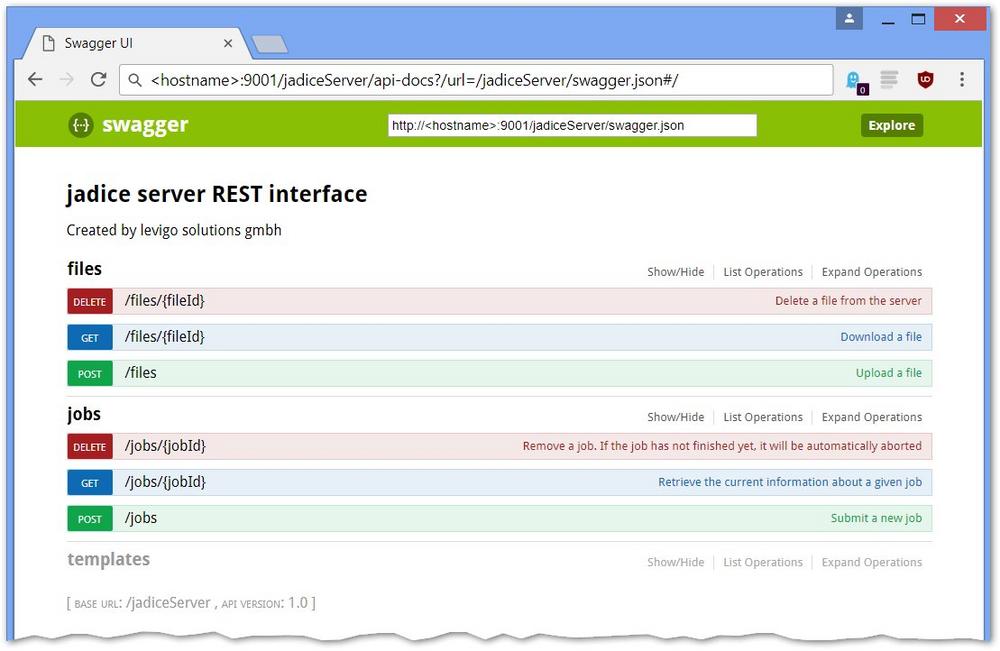Click 'Delete a file from the server' description
This screenshot has height=651, width=1000.
848,301
